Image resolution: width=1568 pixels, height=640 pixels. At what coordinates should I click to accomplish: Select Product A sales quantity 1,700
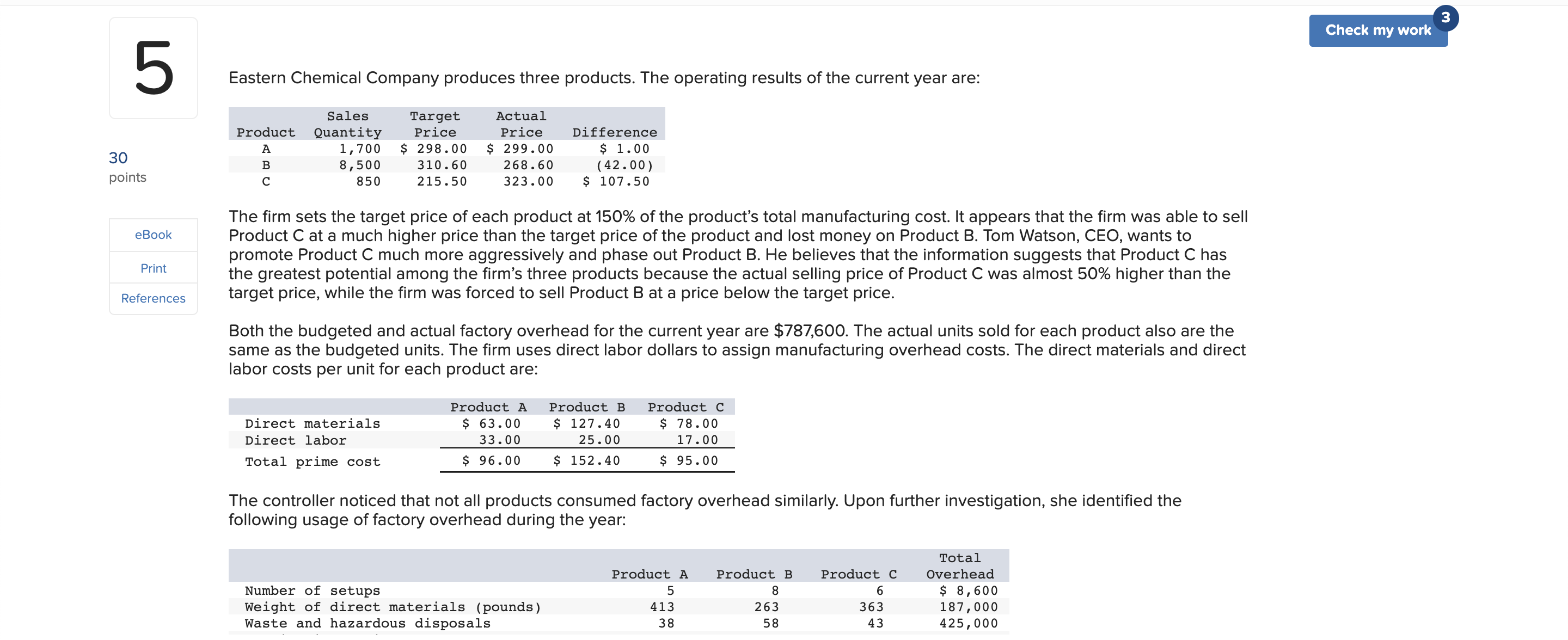coord(360,149)
